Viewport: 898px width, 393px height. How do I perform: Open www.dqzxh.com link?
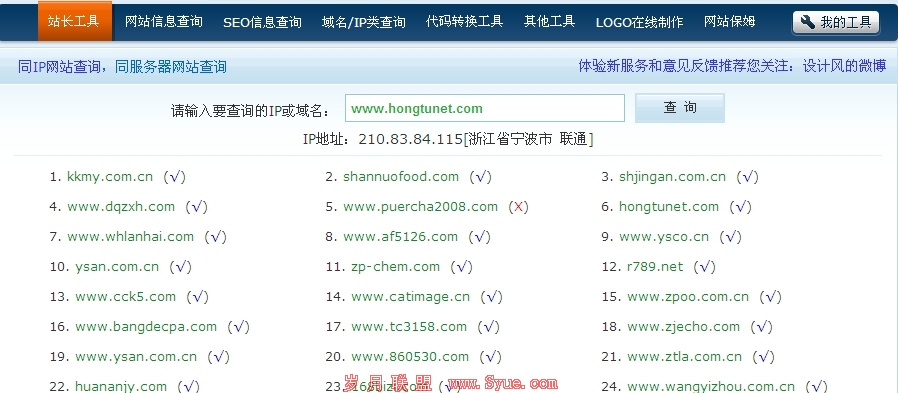121,206
